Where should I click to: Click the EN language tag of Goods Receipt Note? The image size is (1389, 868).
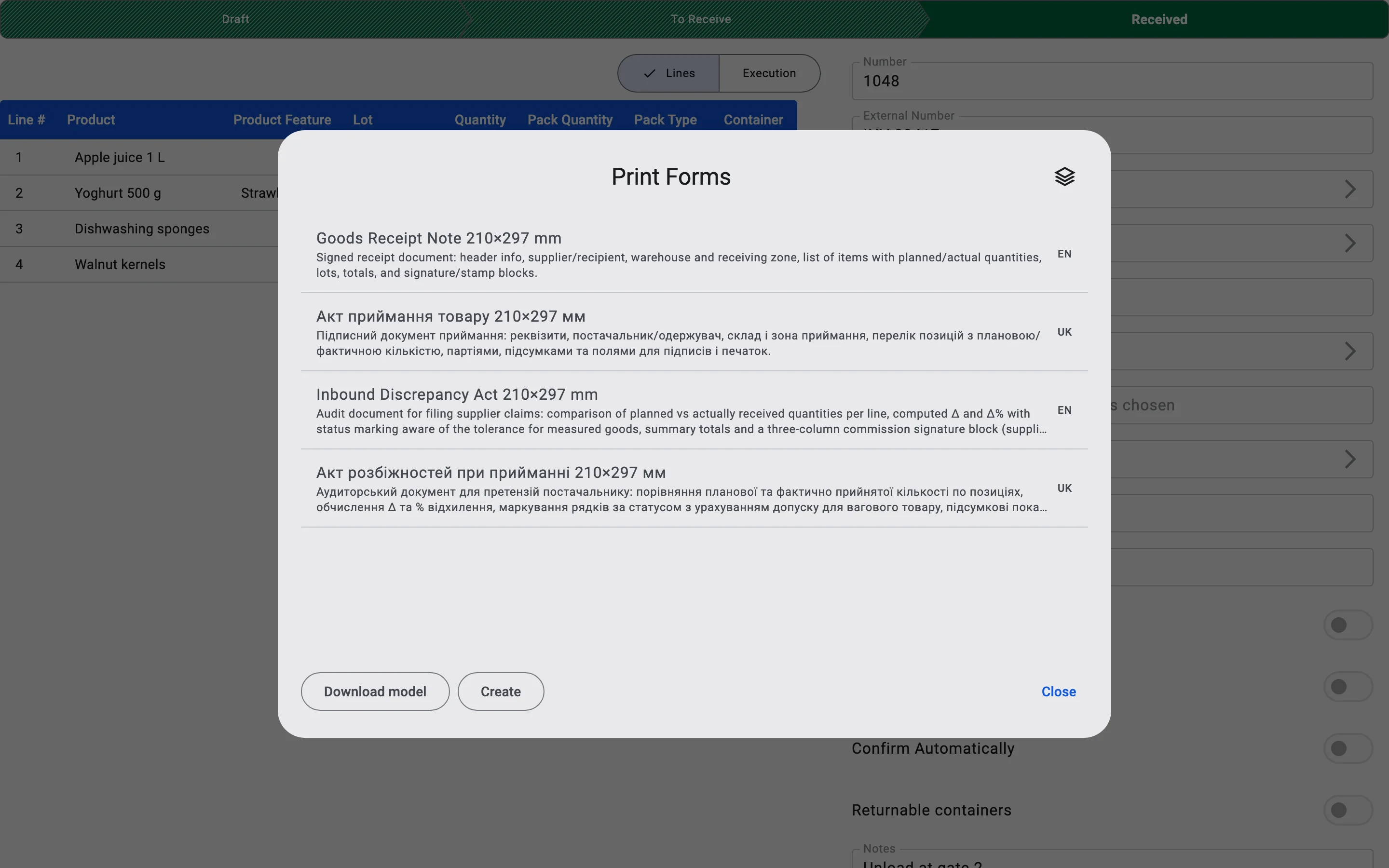pyautogui.click(x=1064, y=254)
